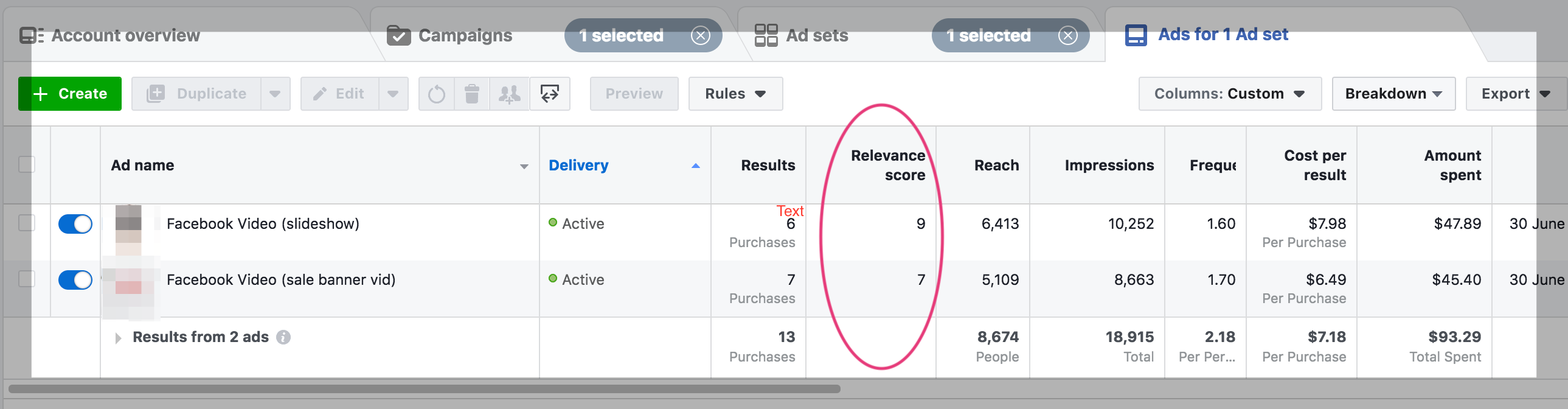Click the Account overview tab icon

31,35
